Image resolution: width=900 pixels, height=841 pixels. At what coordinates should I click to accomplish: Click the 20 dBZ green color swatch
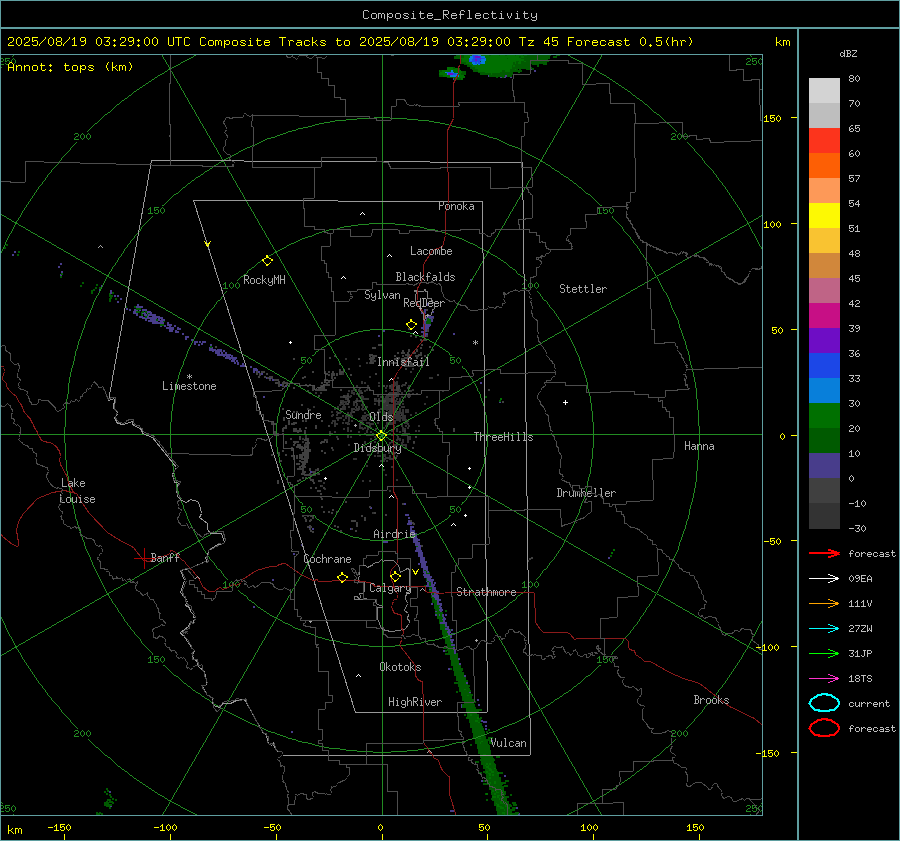click(824, 416)
